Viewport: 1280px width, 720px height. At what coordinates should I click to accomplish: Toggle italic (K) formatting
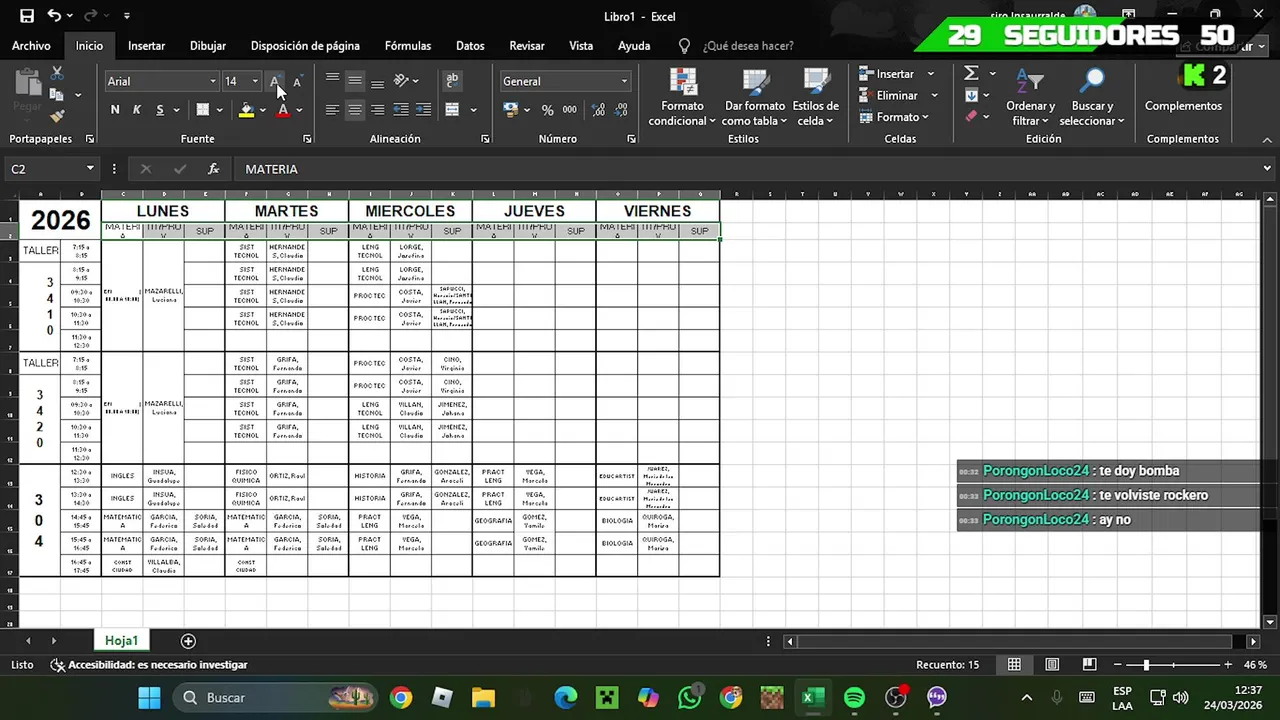[x=137, y=110]
